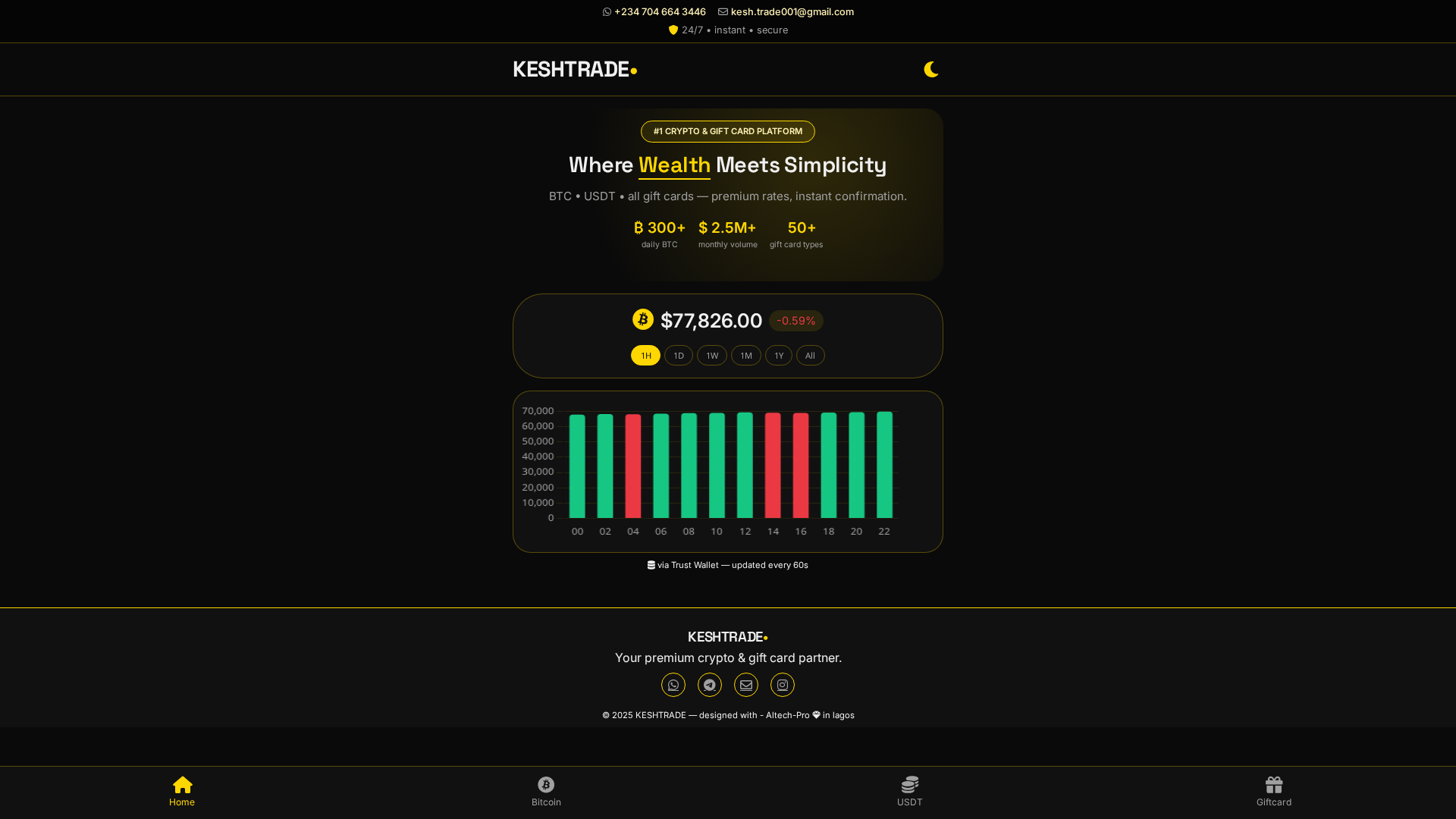Viewport: 1456px width, 819px height.
Task: Open the footer Telegram icon
Action: (x=710, y=685)
